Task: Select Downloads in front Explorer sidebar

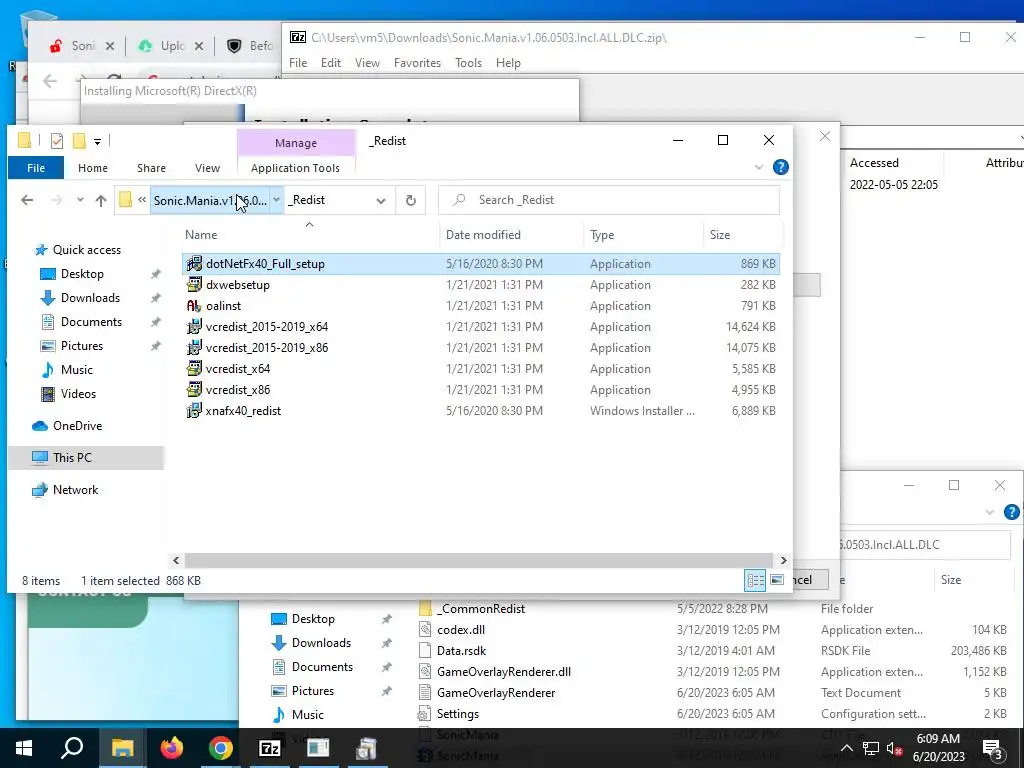Action: pos(90,298)
